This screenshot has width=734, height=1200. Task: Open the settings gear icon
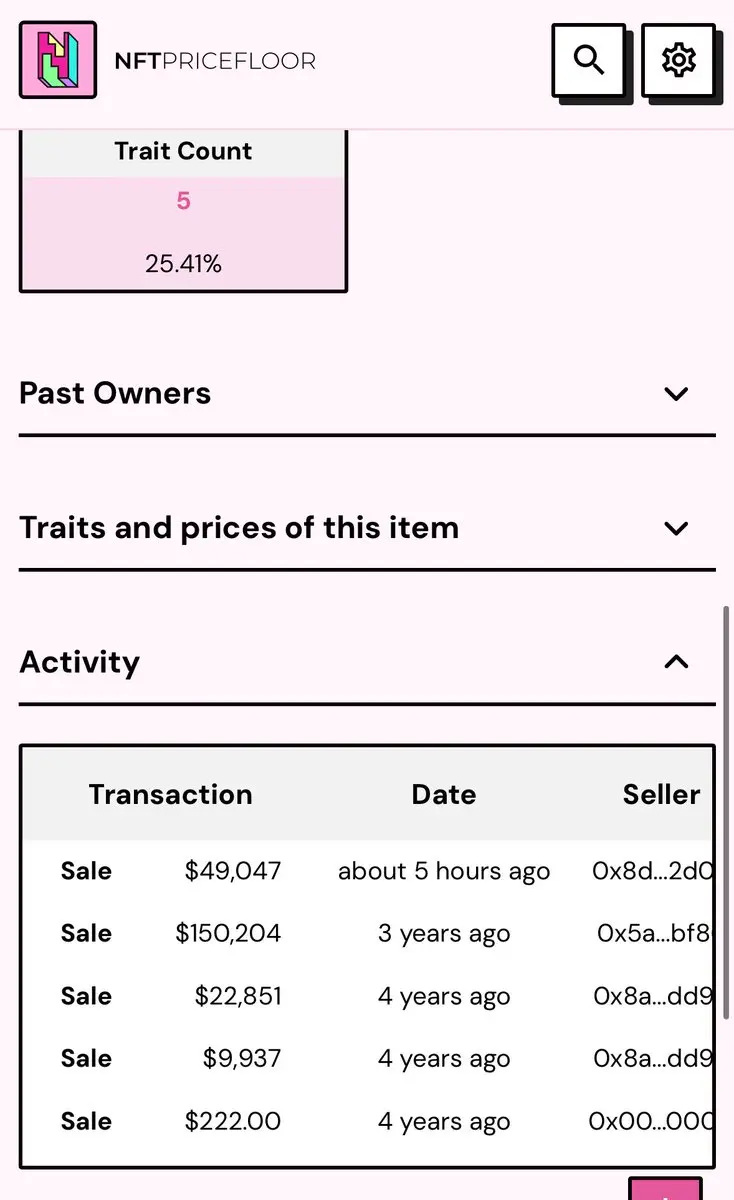coord(678,60)
